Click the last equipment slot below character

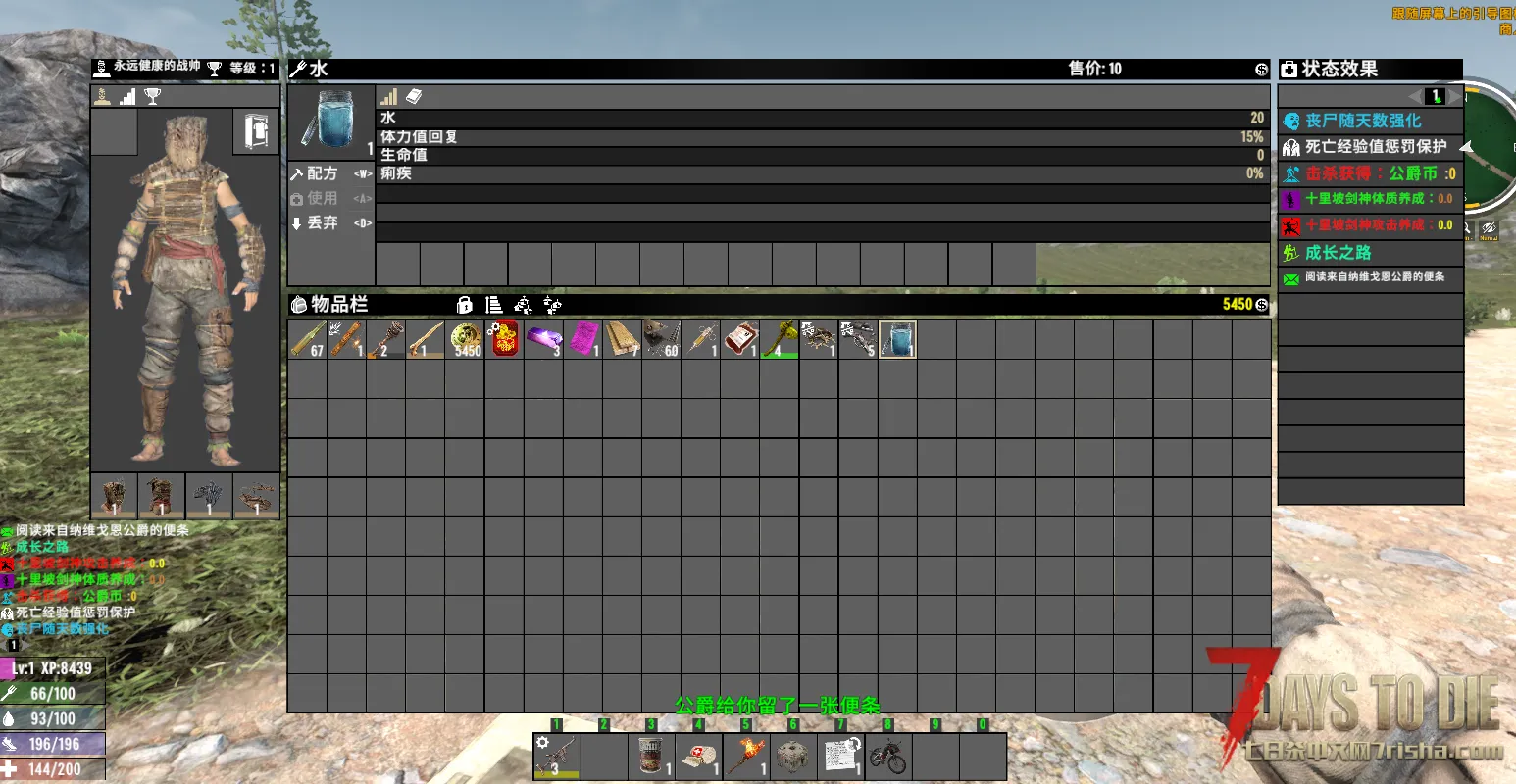[256, 495]
